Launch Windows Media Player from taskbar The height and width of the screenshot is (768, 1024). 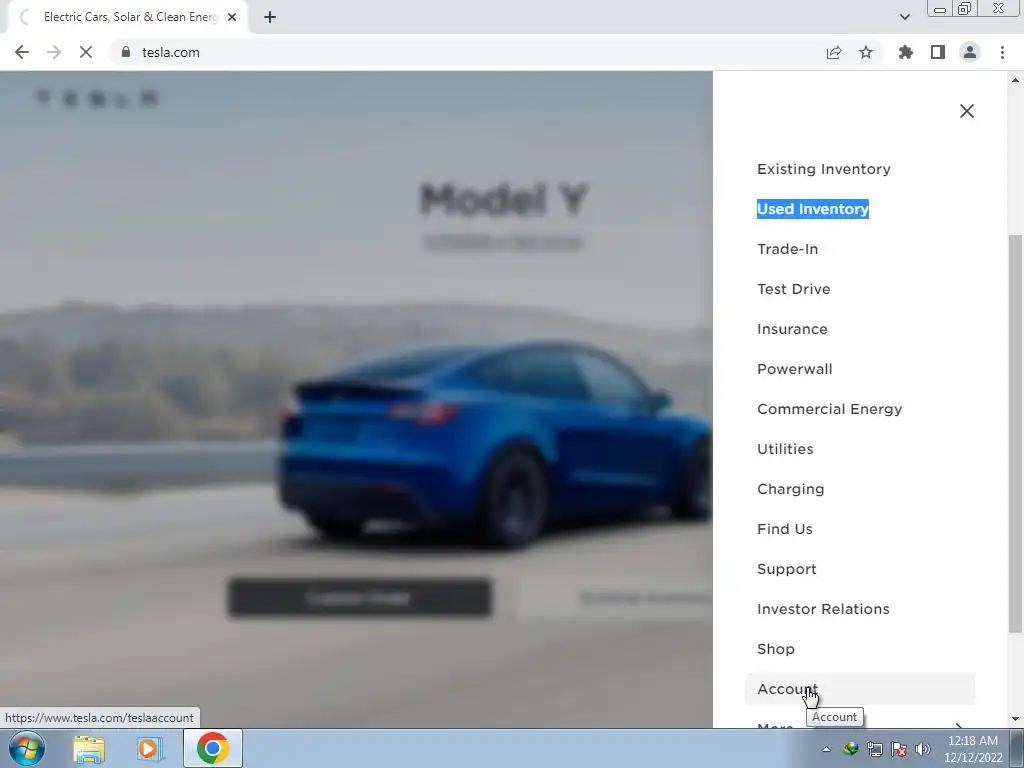click(x=150, y=748)
